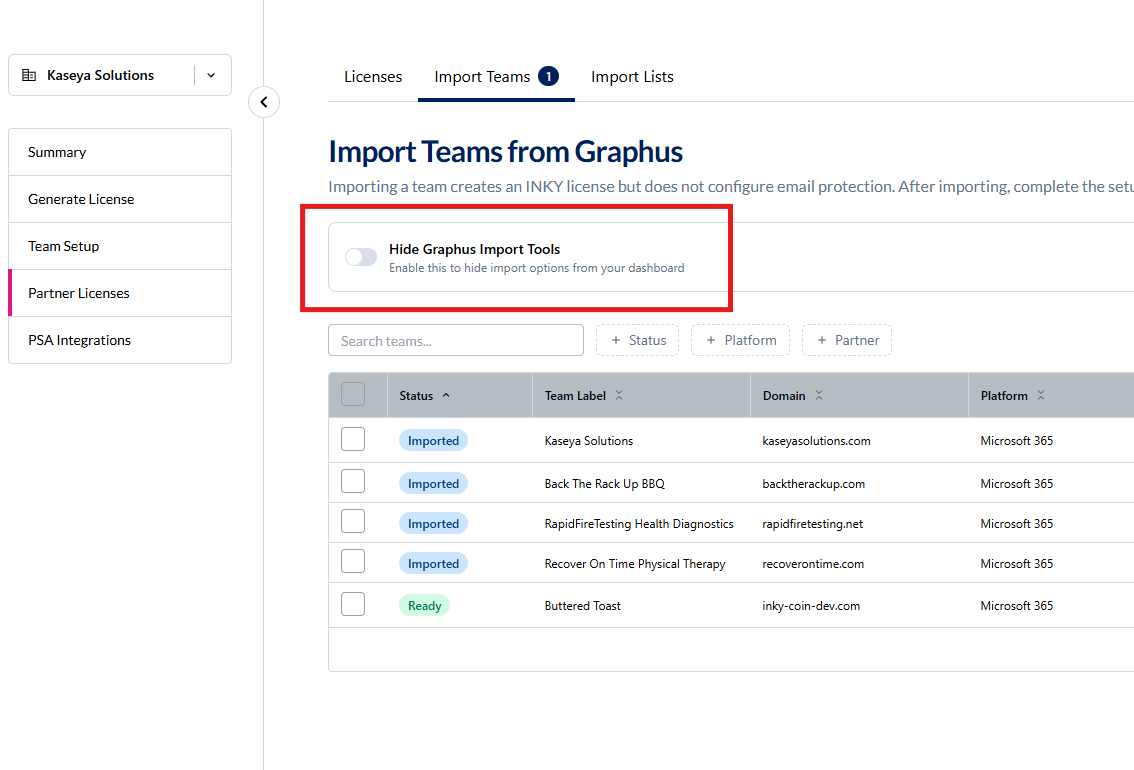
Task: Click the Team Label sort icon
Action: [619, 396]
